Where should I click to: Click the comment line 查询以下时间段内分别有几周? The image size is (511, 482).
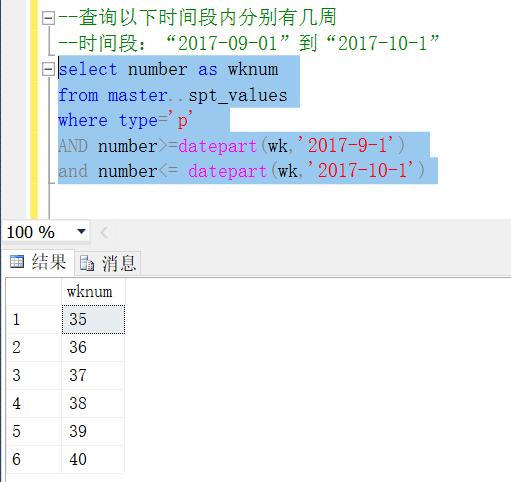click(x=197, y=17)
